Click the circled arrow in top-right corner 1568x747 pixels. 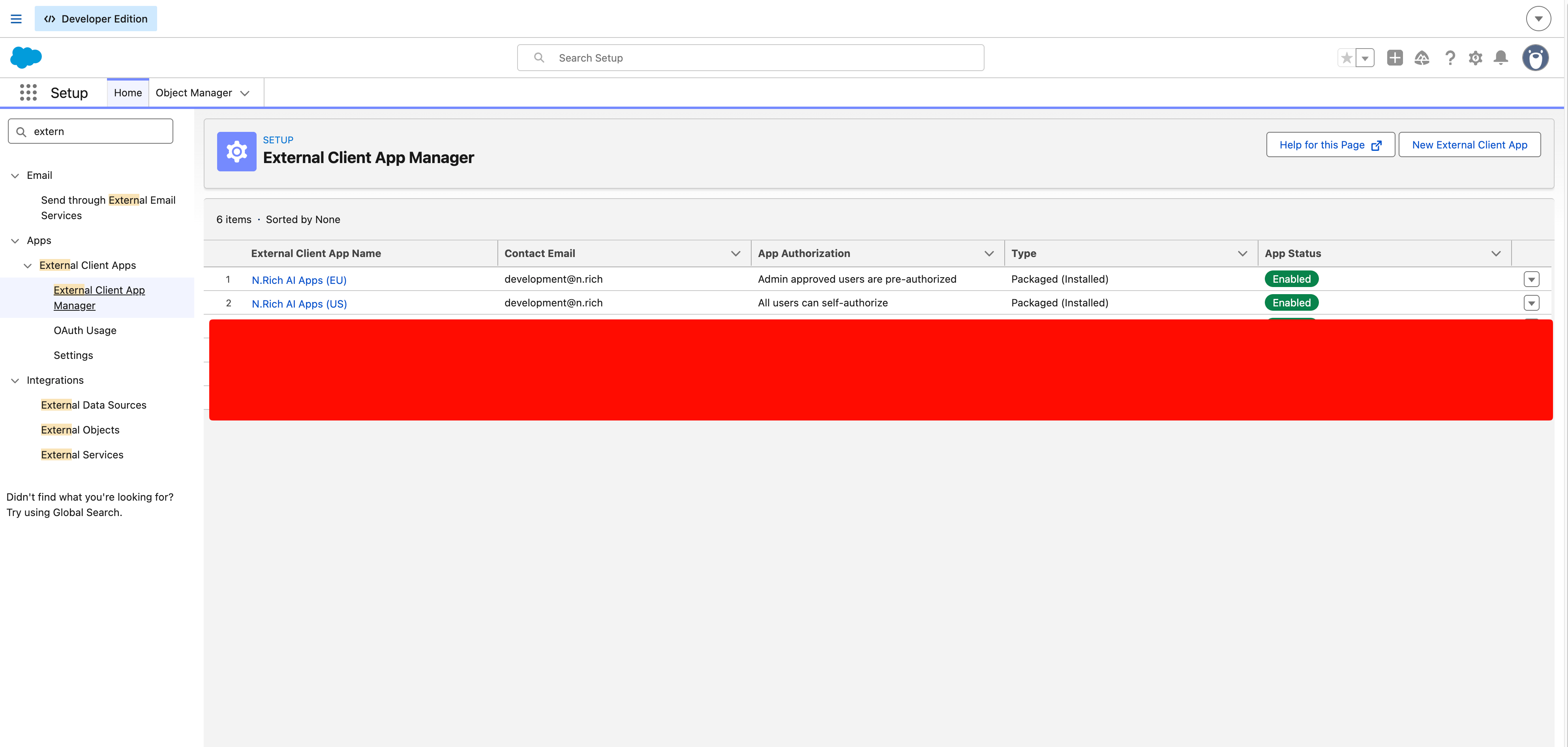click(1538, 19)
